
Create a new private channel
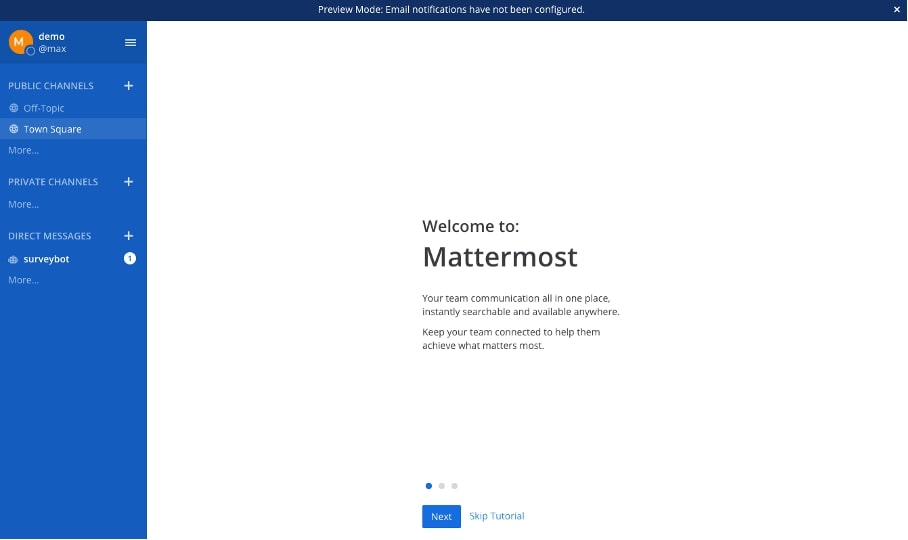point(128,182)
